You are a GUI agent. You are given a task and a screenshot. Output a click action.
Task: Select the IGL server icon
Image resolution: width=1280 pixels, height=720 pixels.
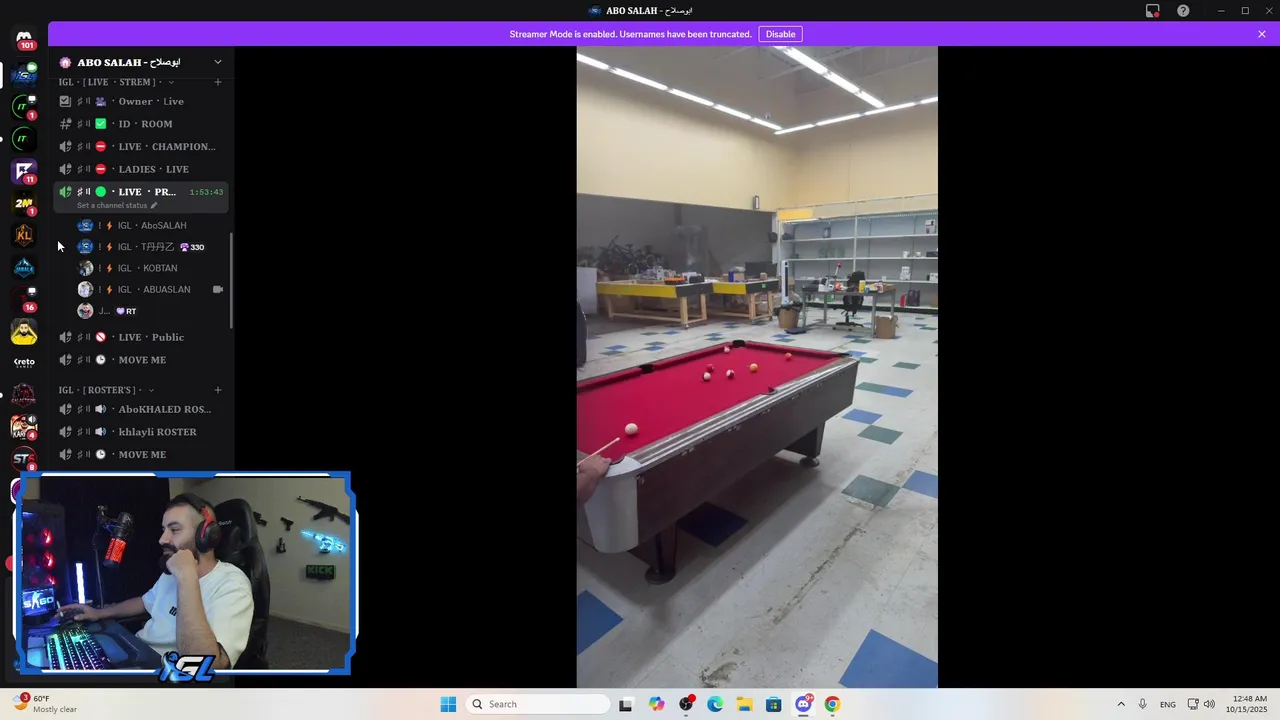point(24,73)
